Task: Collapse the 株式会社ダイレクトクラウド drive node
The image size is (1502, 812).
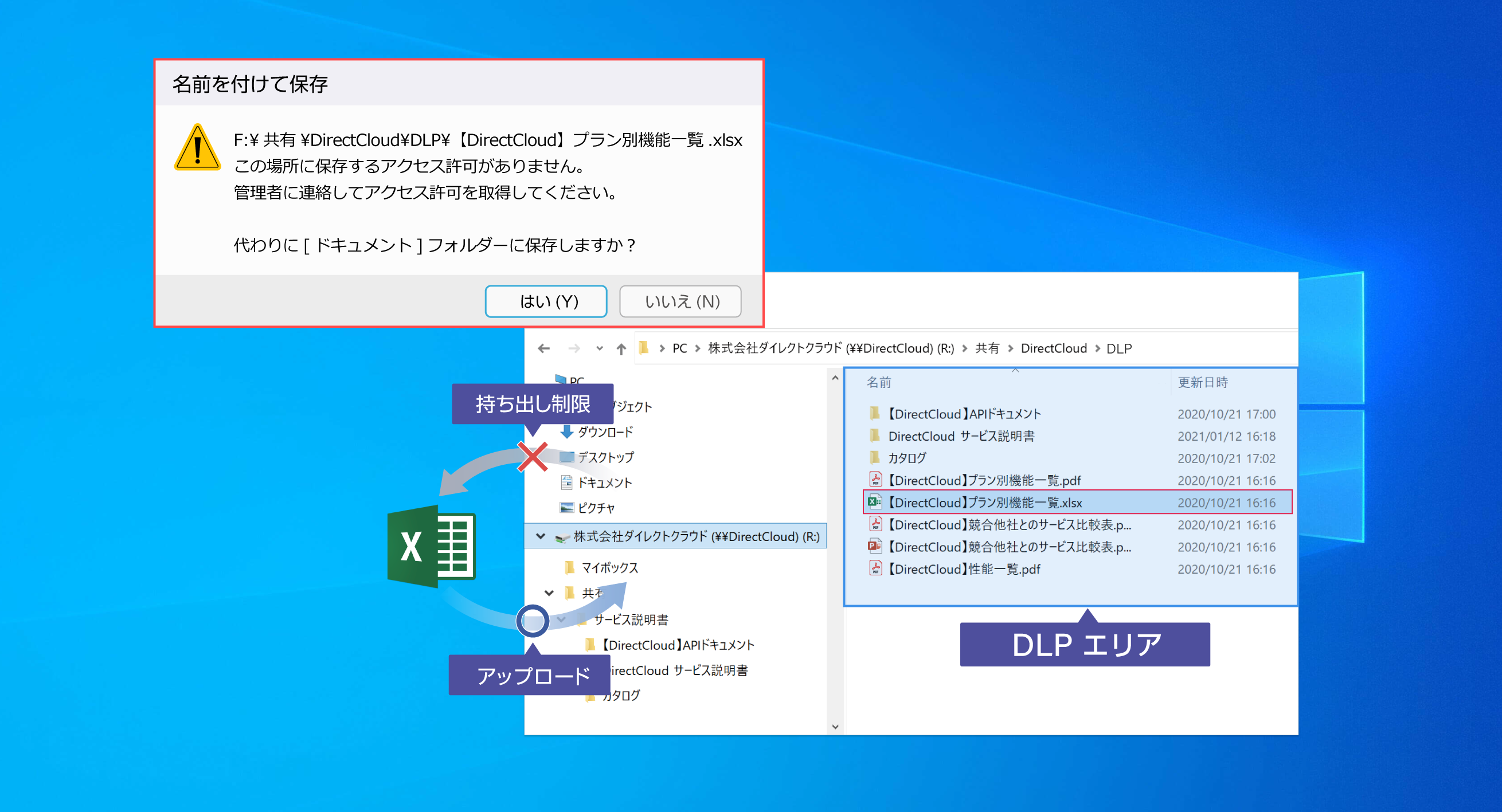Action: [541, 536]
